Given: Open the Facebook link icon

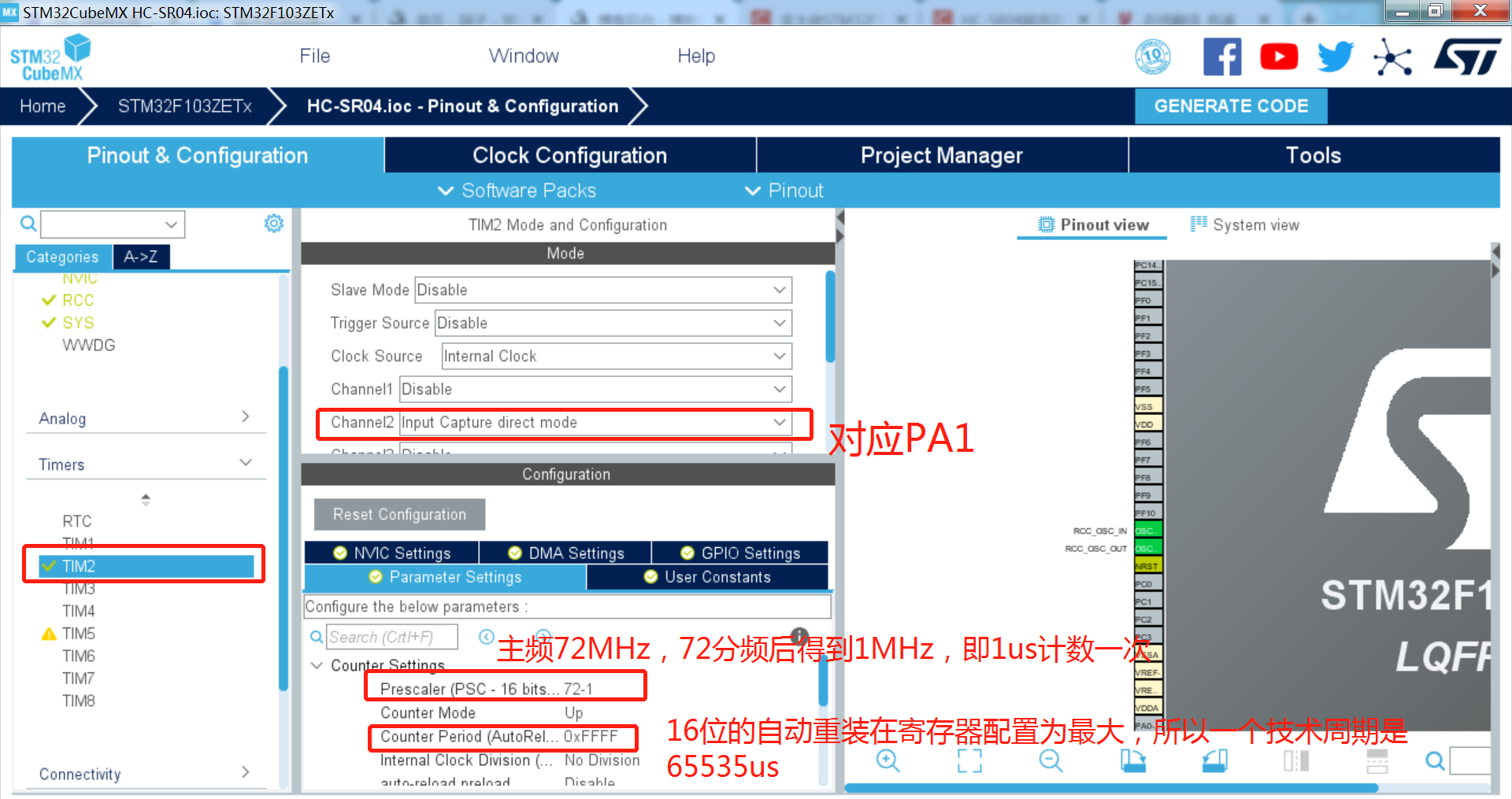Looking at the screenshot, I should pyautogui.click(x=1222, y=57).
